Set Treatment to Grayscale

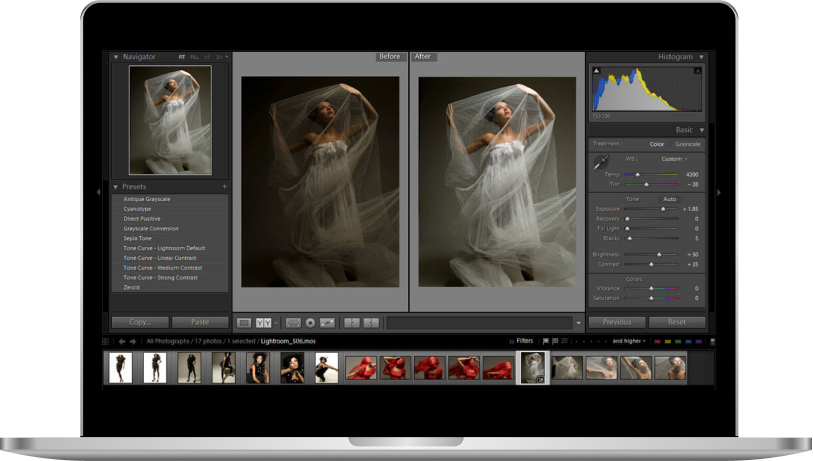687,144
